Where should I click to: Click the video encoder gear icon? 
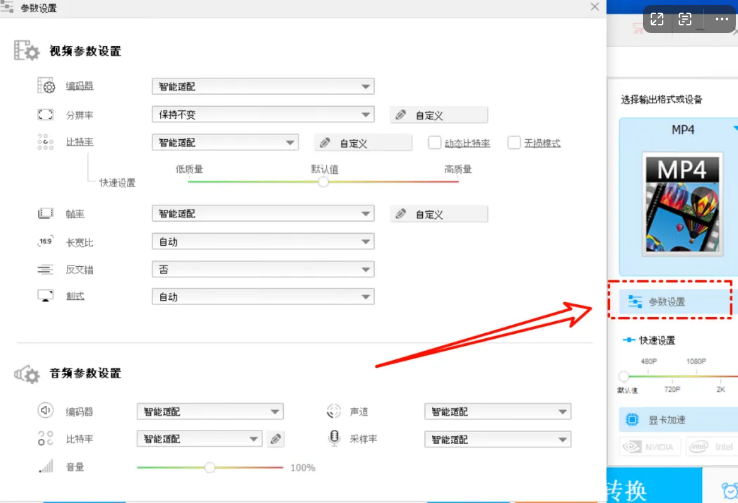point(46,87)
